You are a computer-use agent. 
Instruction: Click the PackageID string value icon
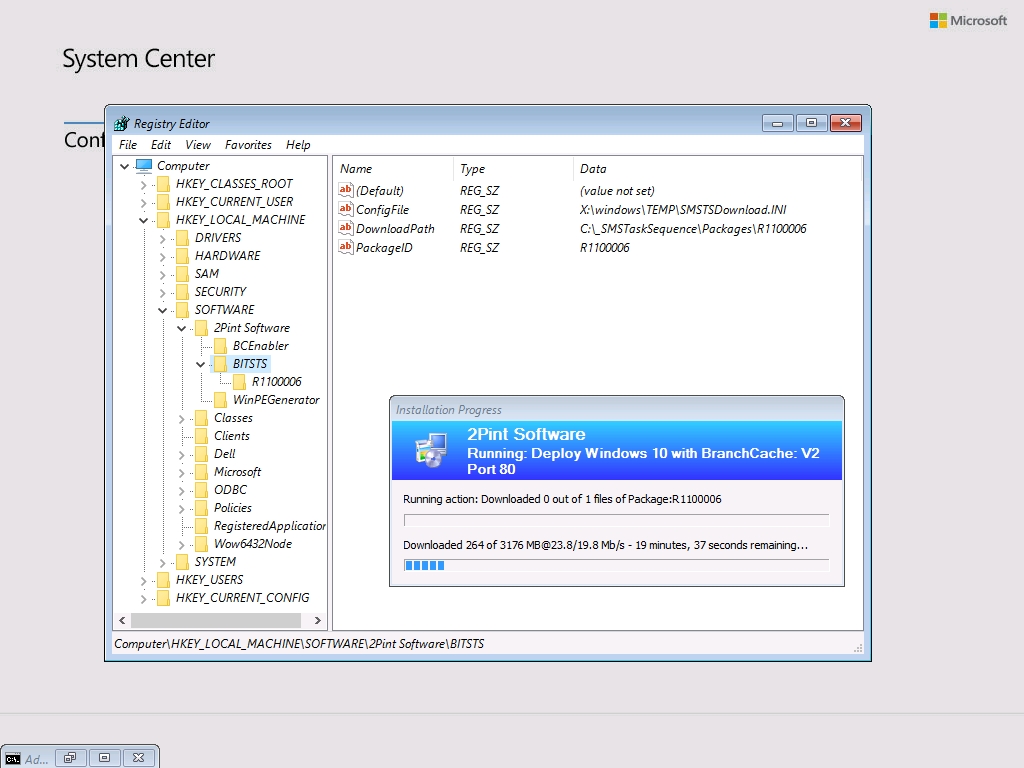(x=346, y=248)
